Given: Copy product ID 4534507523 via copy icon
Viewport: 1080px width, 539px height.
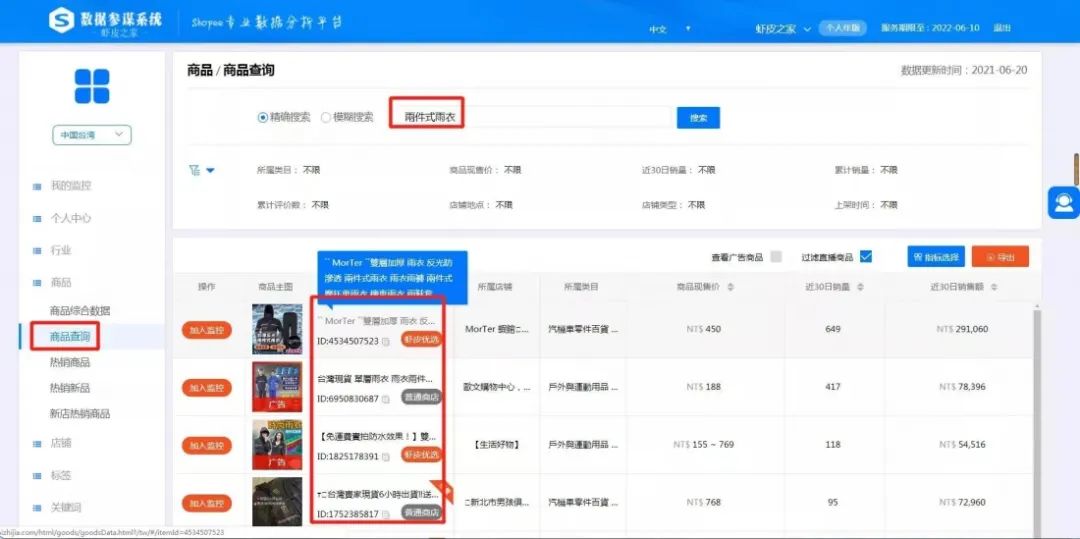Looking at the screenshot, I should pyautogui.click(x=386, y=341).
